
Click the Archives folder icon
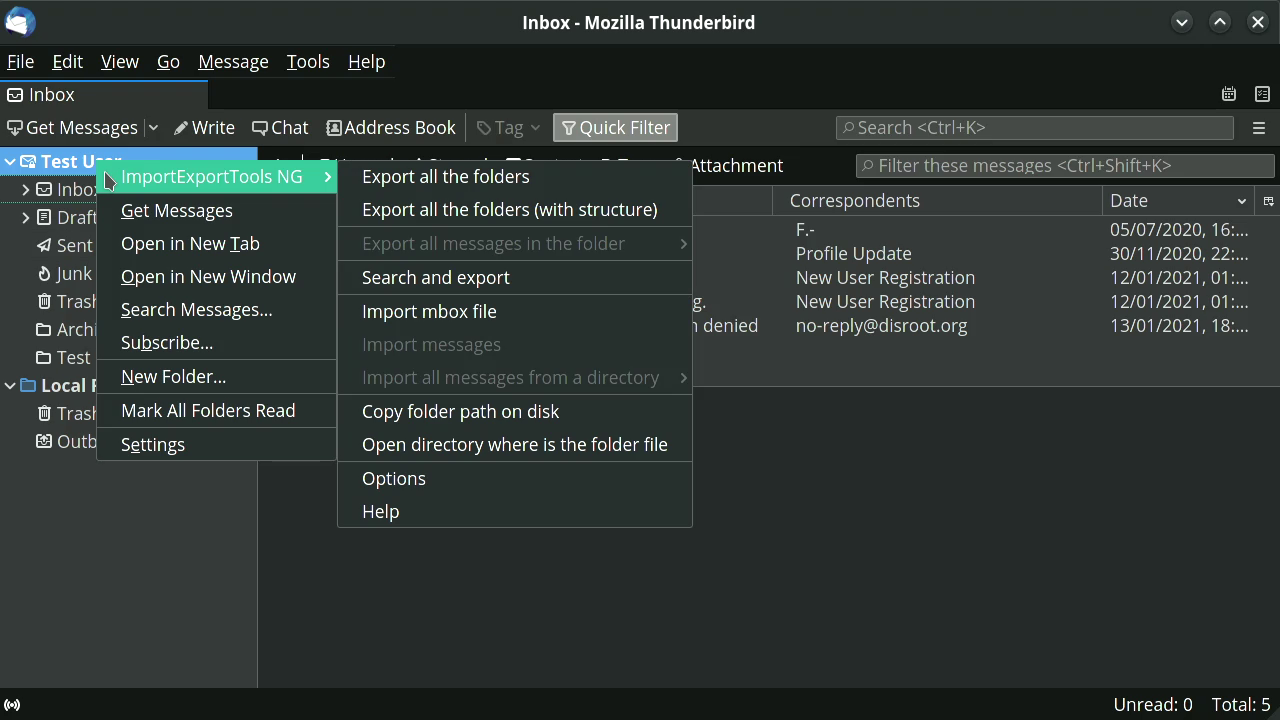44,329
